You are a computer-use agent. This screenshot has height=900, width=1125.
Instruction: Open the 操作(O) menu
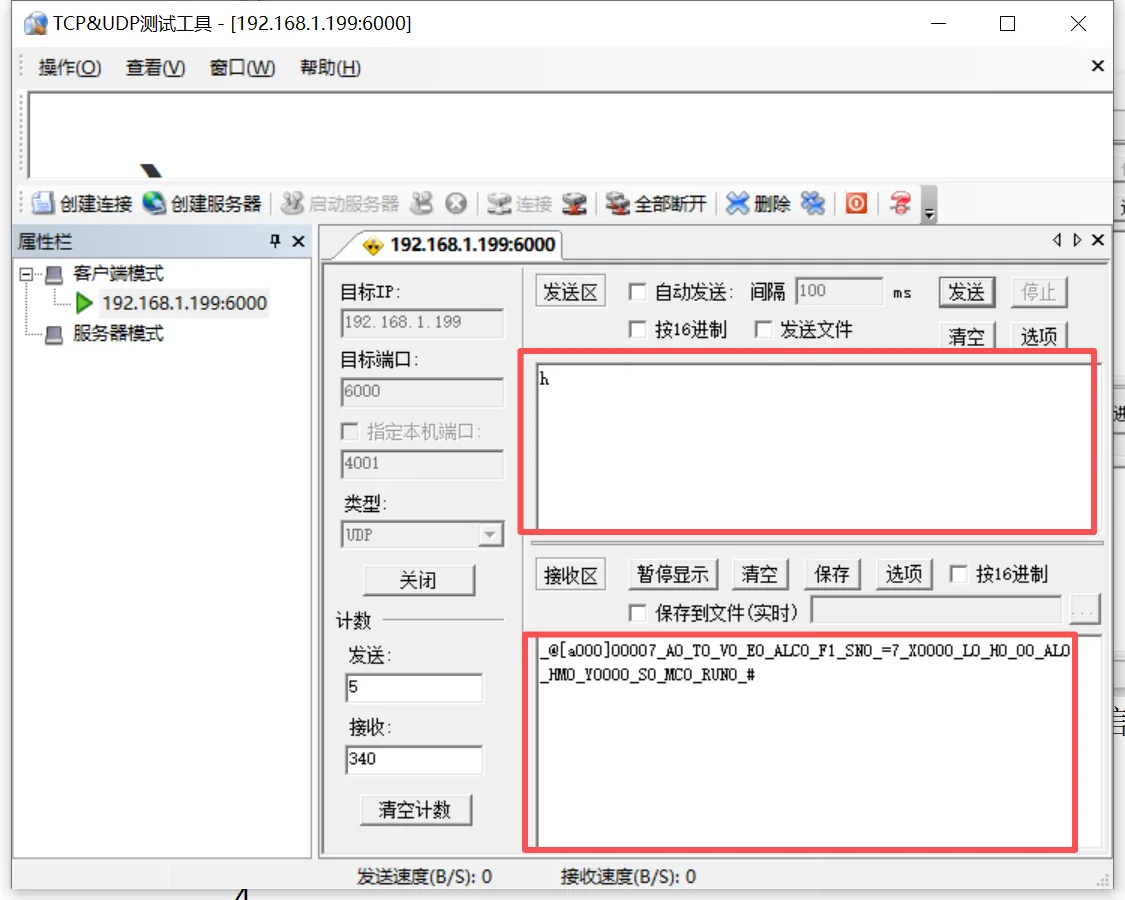(70, 67)
